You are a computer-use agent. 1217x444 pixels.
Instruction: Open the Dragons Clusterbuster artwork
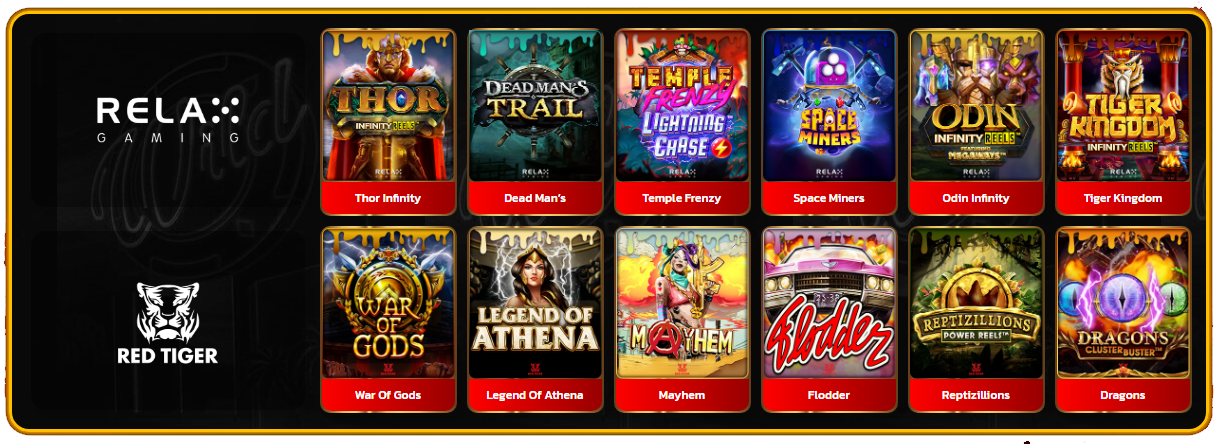[x=1123, y=304]
